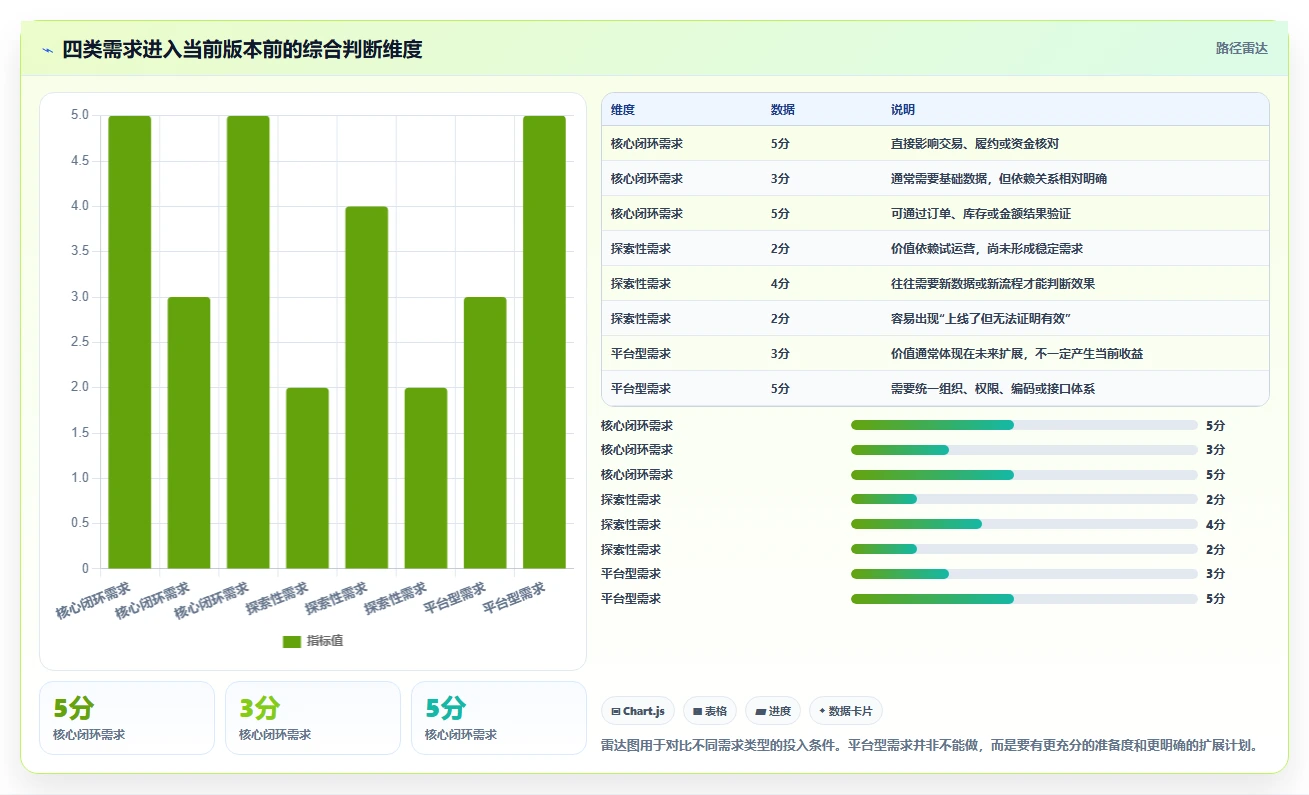Click the 核心闭环需求 chart bar valued at 3
The height and width of the screenshot is (795, 1309).
(x=189, y=433)
